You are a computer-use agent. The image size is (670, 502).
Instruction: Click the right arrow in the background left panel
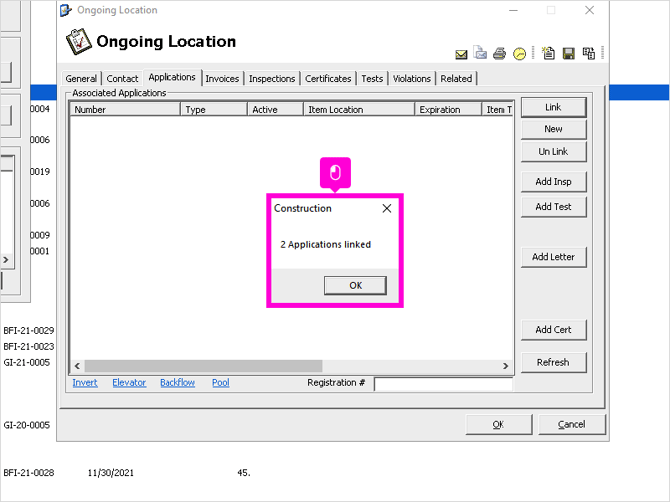coord(6,260)
